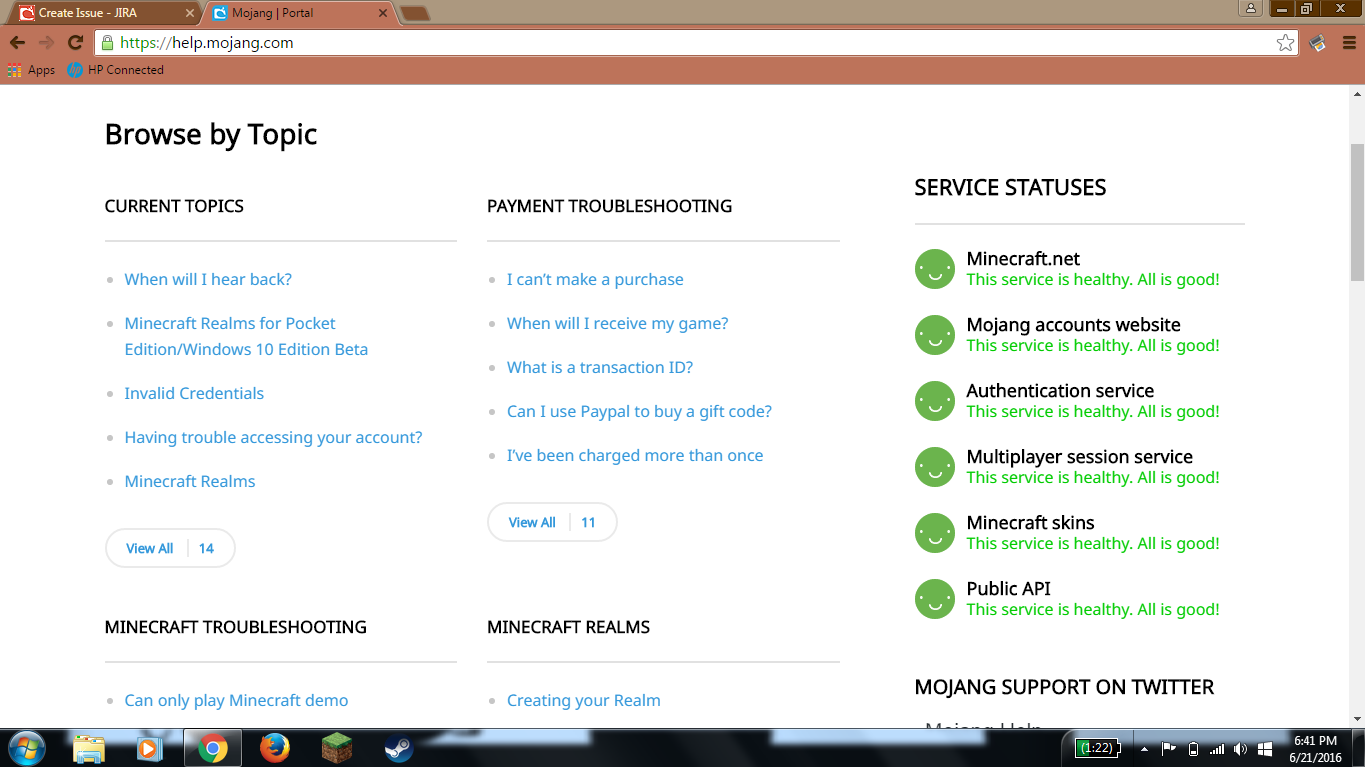Image resolution: width=1365 pixels, height=767 pixels.
Task: Click the Minecraft.net smiley status icon
Action: pyautogui.click(x=935, y=269)
